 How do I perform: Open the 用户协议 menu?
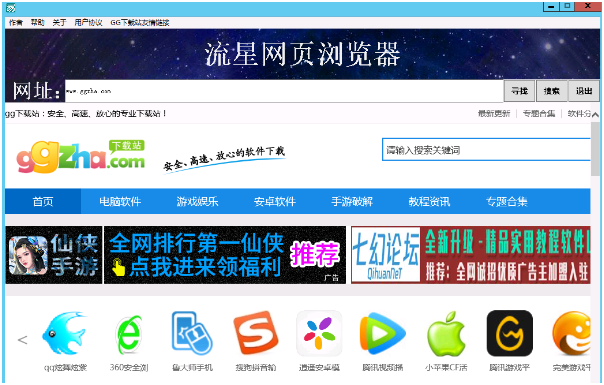88,23
